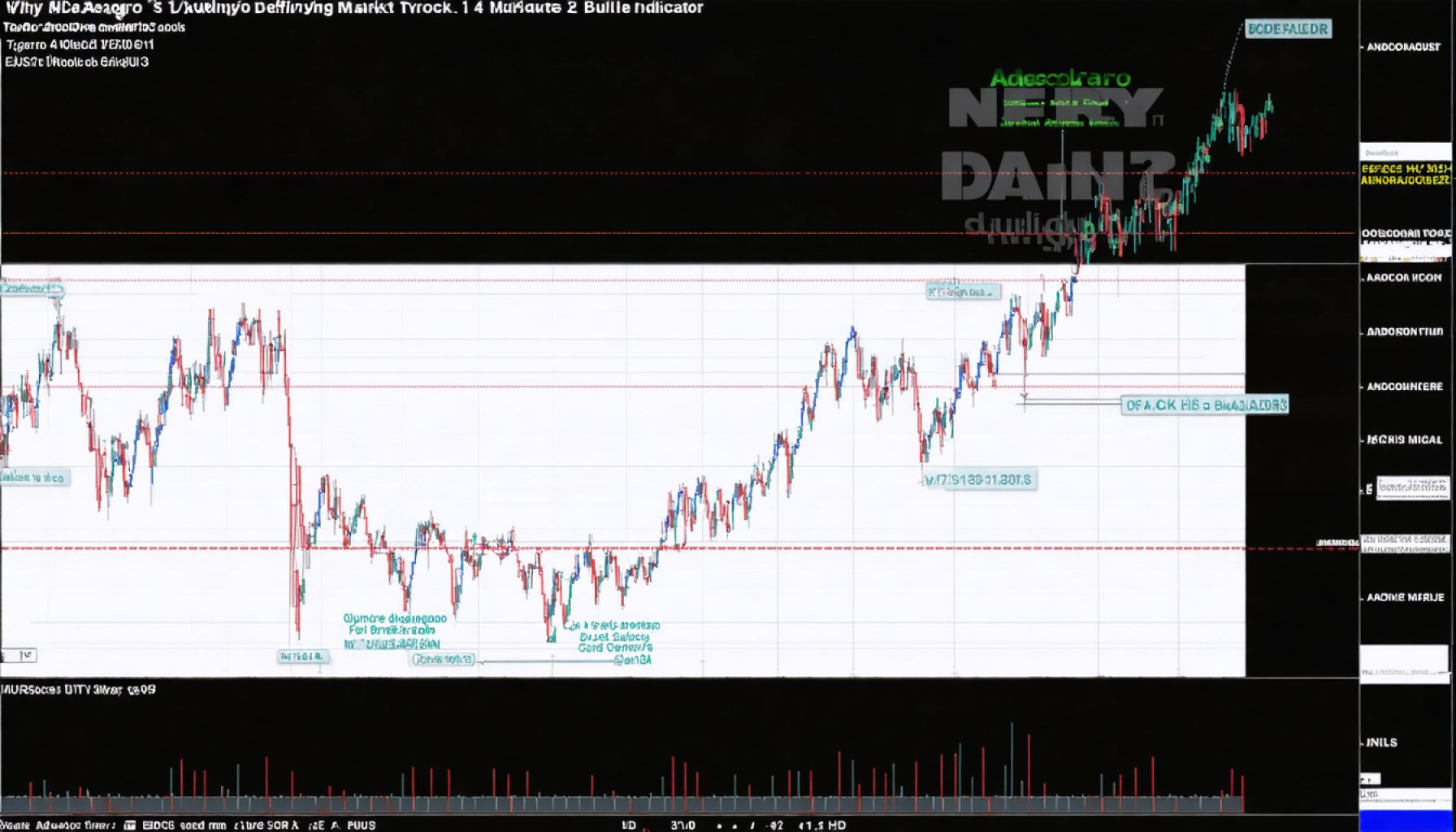The height and width of the screenshot is (832, 1456).
Task: Click the teal label at chart top-left corner
Action: [x=32, y=288]
